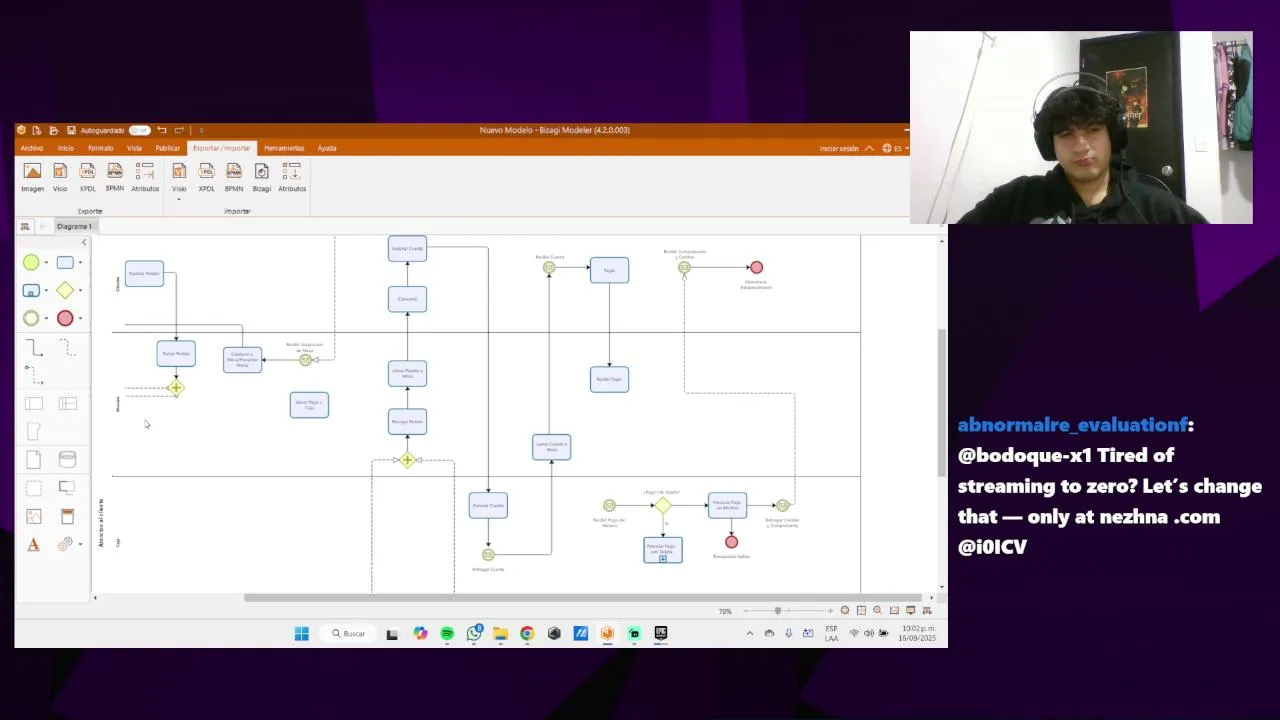This screenshot has width=1280, height=720.
Task: Adjust the zoom slider handle
Action: tap(778, 610)
